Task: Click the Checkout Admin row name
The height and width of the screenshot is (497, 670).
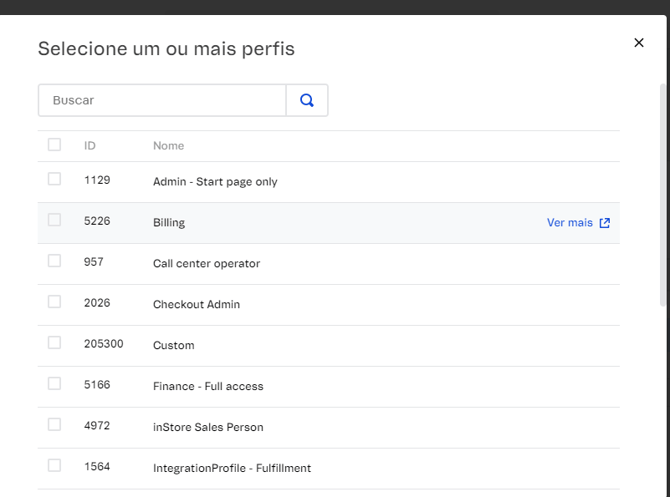Action: (196, 304)
